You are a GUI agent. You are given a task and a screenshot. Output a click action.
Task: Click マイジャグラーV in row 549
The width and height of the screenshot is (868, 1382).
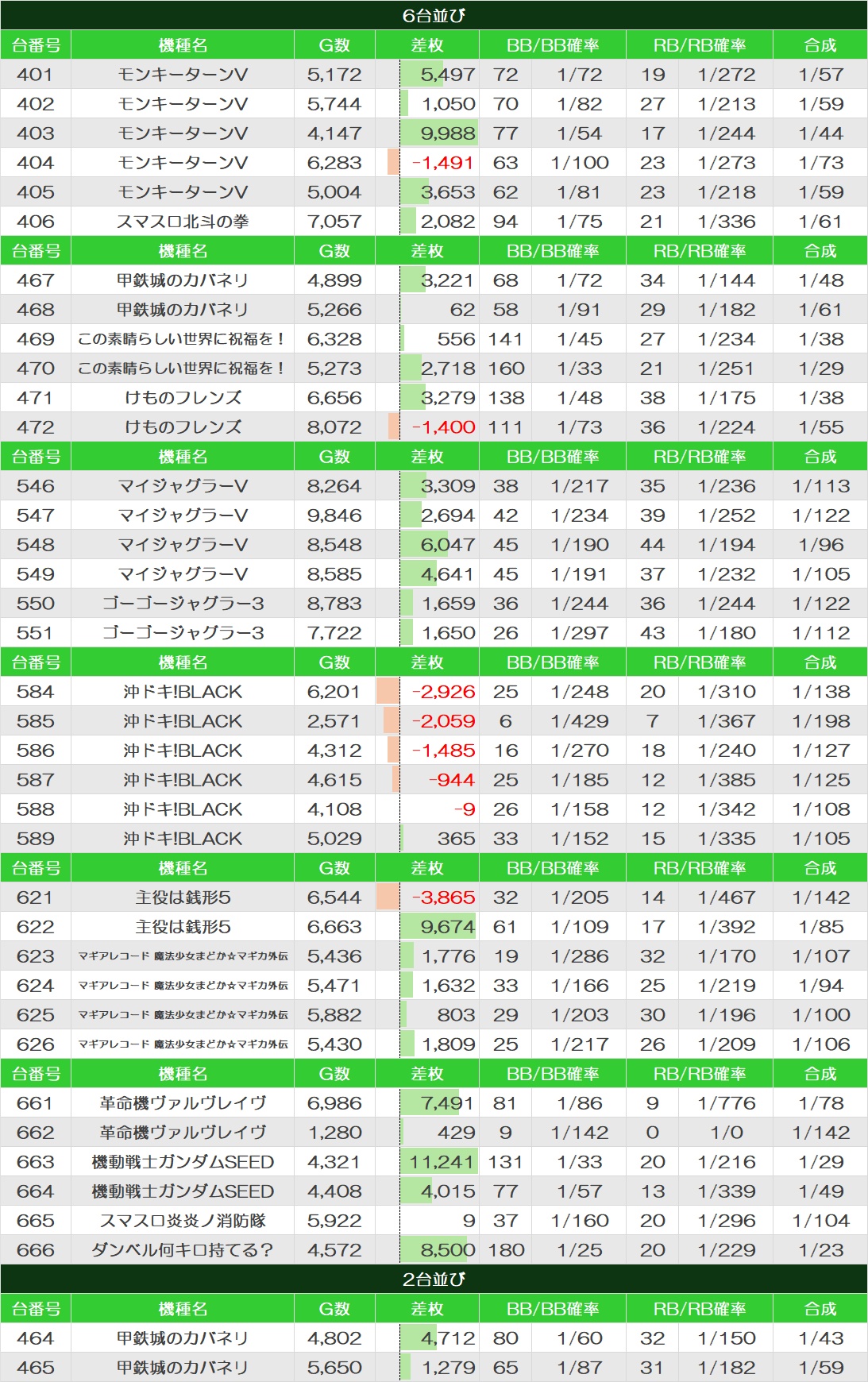click(x=183, y=574)
